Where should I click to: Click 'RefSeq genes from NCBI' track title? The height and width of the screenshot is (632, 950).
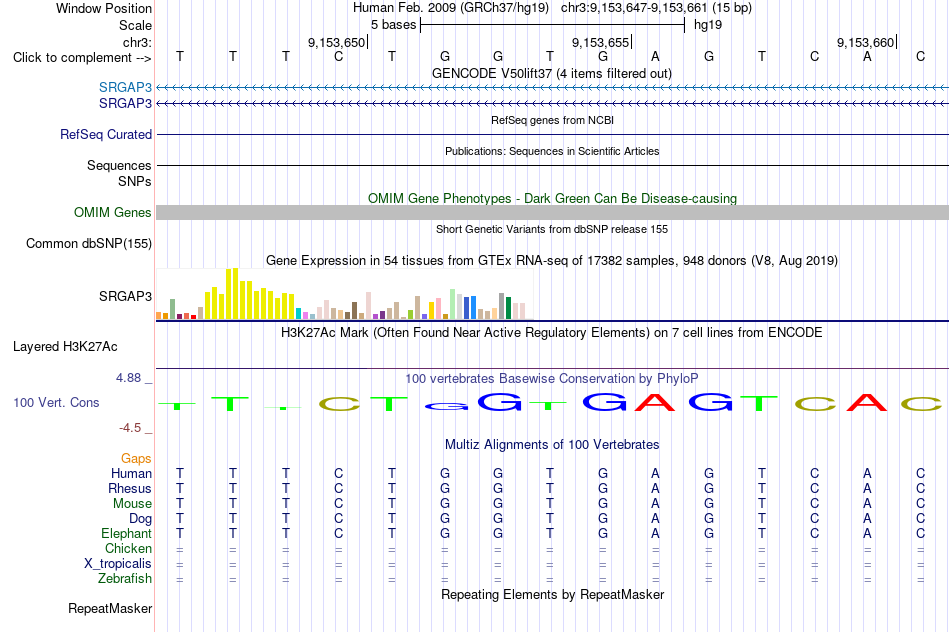click(553, 120)
